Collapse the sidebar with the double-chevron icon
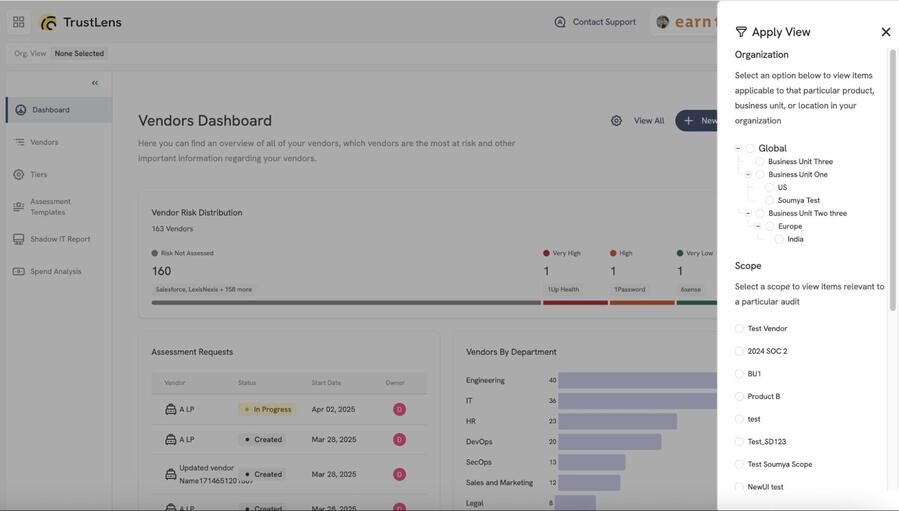 tap(95, 83)
